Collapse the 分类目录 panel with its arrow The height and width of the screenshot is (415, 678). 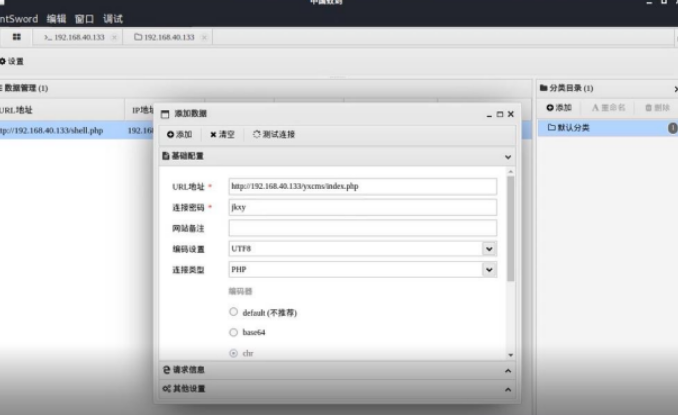tap(675, 89)
